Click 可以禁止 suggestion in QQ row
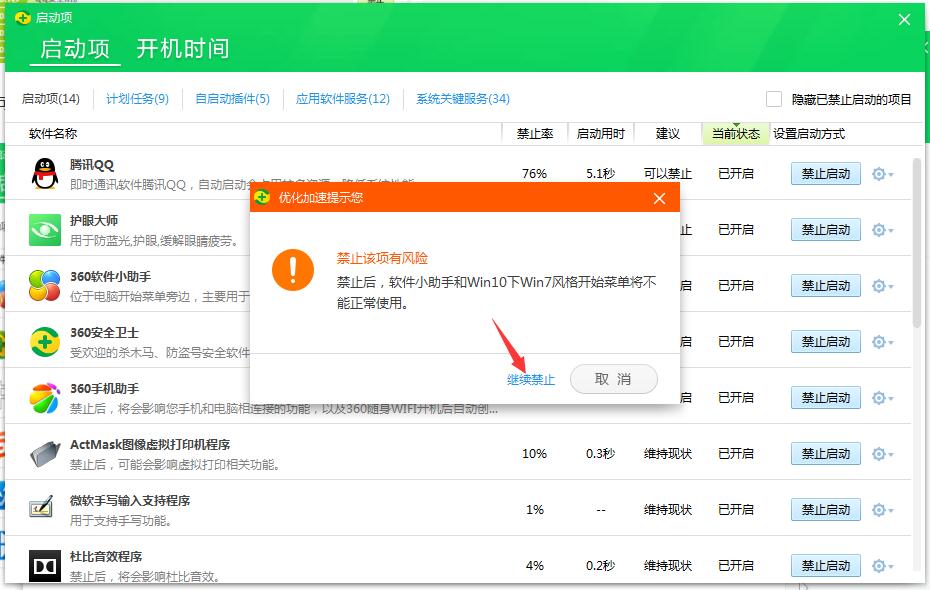Image resolution: width=930 pixels, height=590 pixels. click(x=668, y=174)
